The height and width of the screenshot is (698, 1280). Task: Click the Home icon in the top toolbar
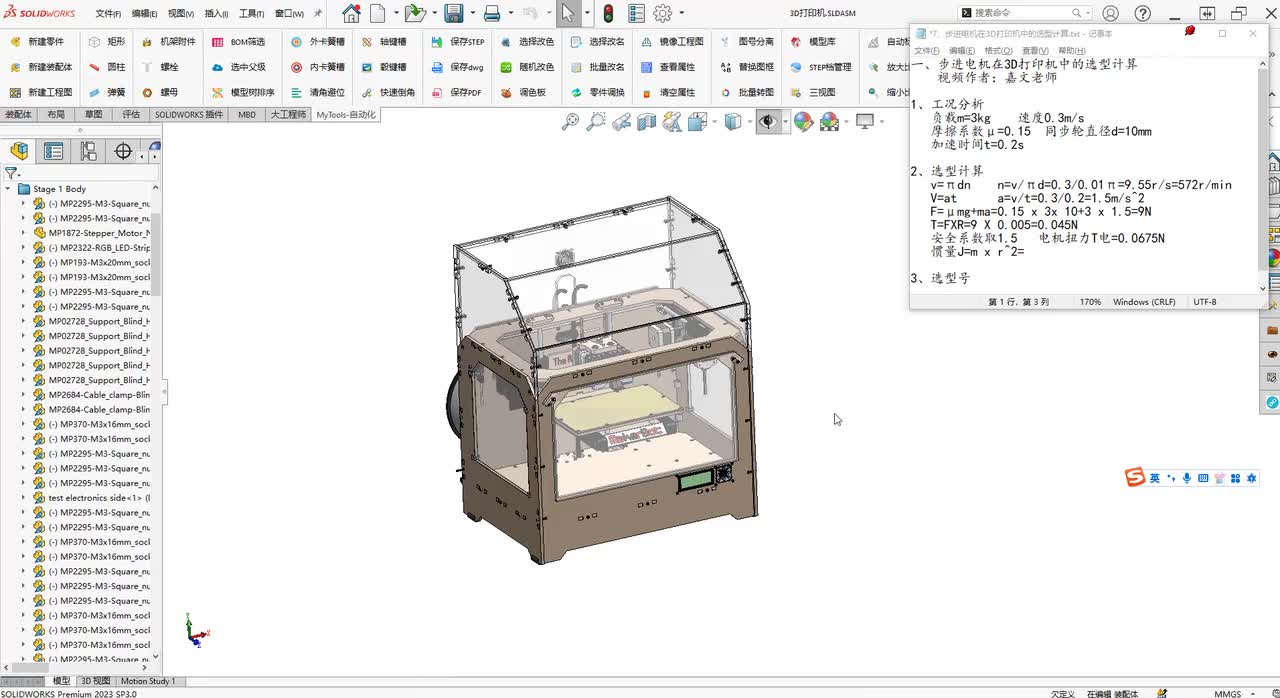(351, 14)
